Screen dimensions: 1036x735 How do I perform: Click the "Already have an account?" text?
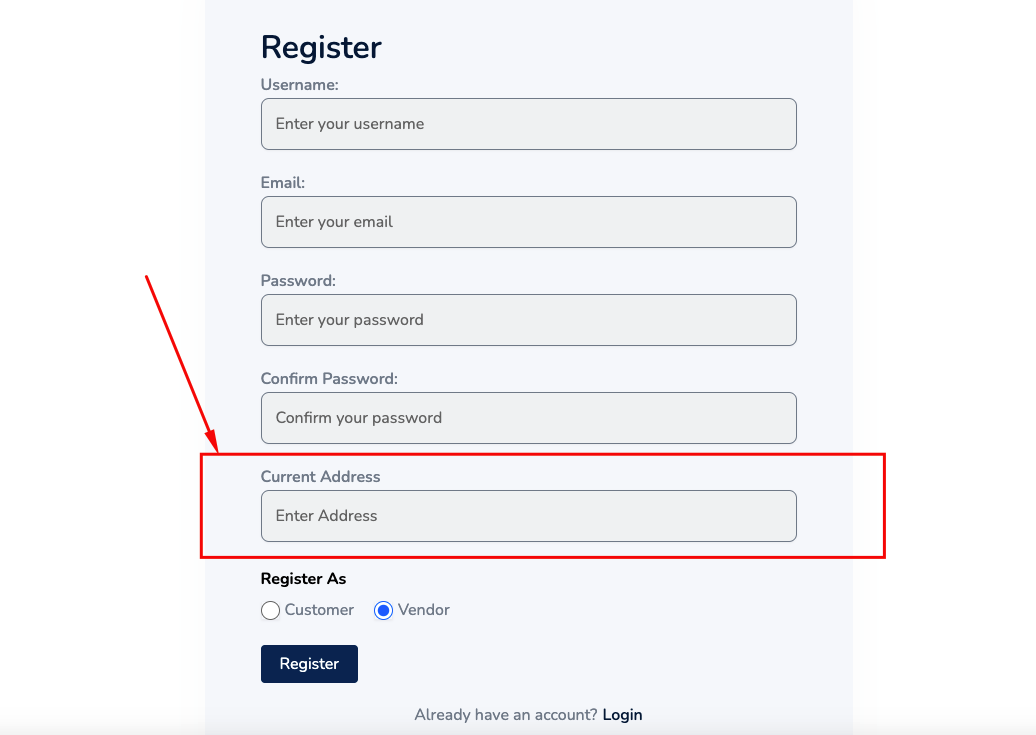click(506, 715)
